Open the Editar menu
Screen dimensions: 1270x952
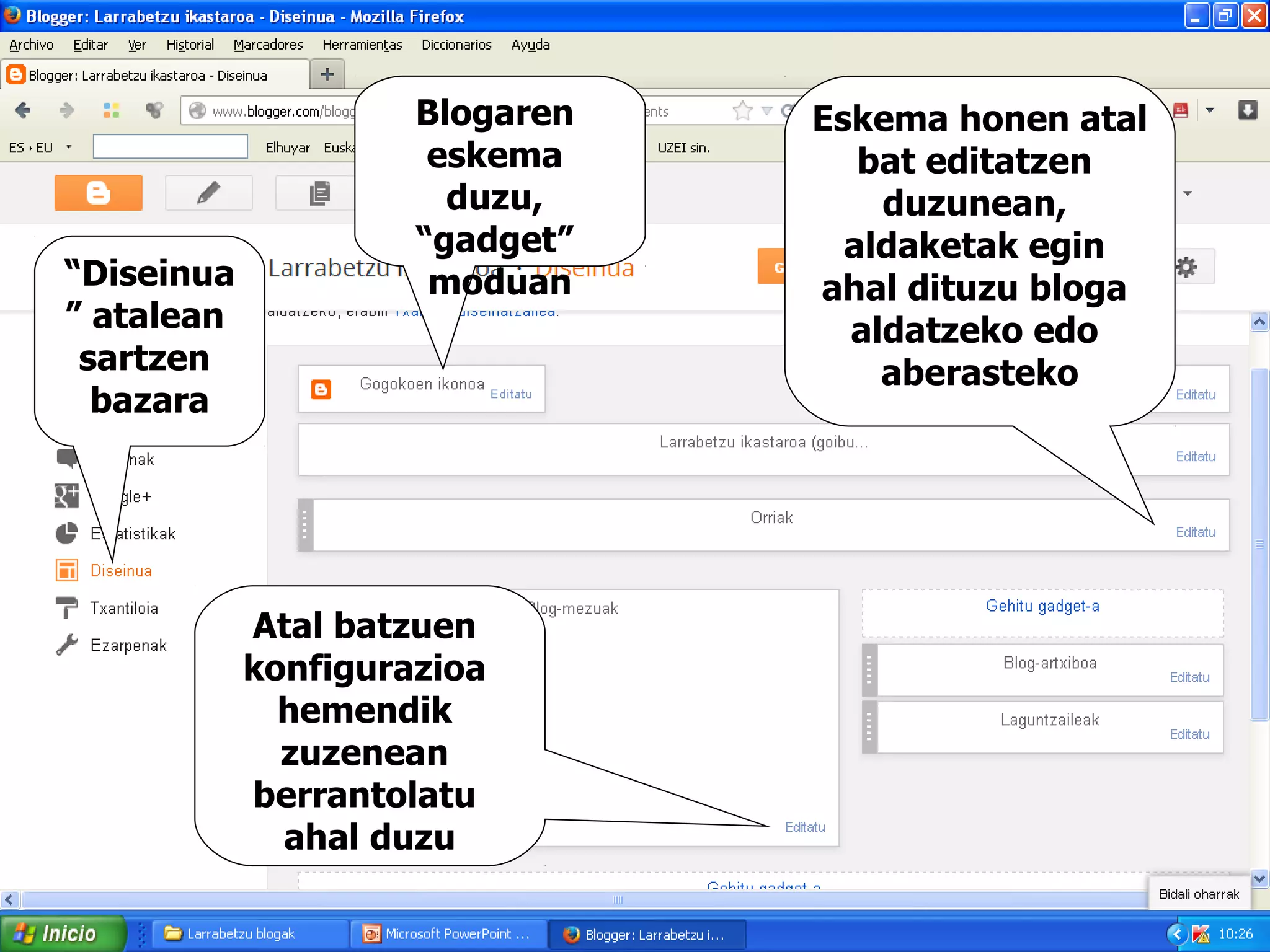(91, 45)
